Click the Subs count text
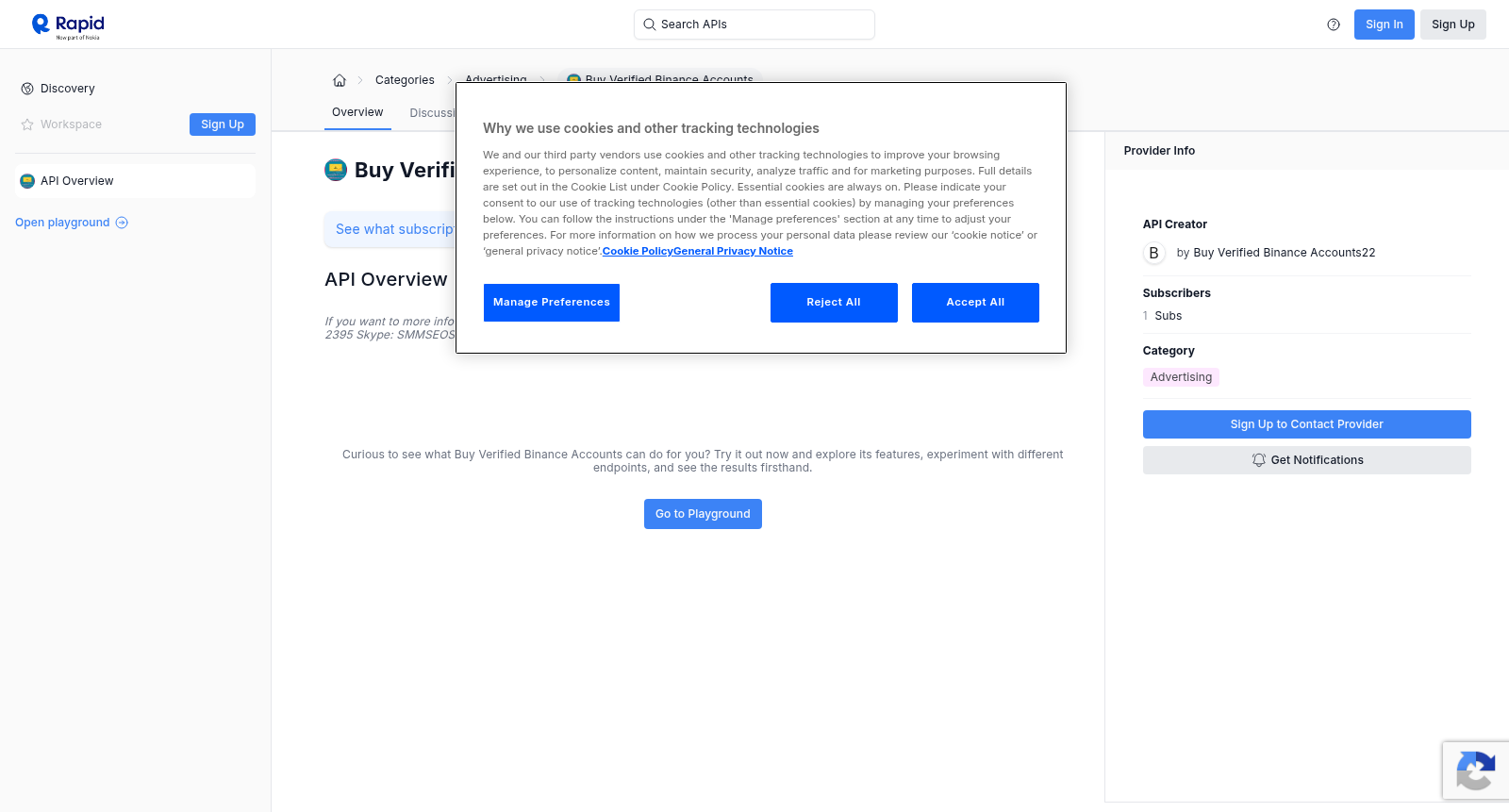 [1162, 316]
